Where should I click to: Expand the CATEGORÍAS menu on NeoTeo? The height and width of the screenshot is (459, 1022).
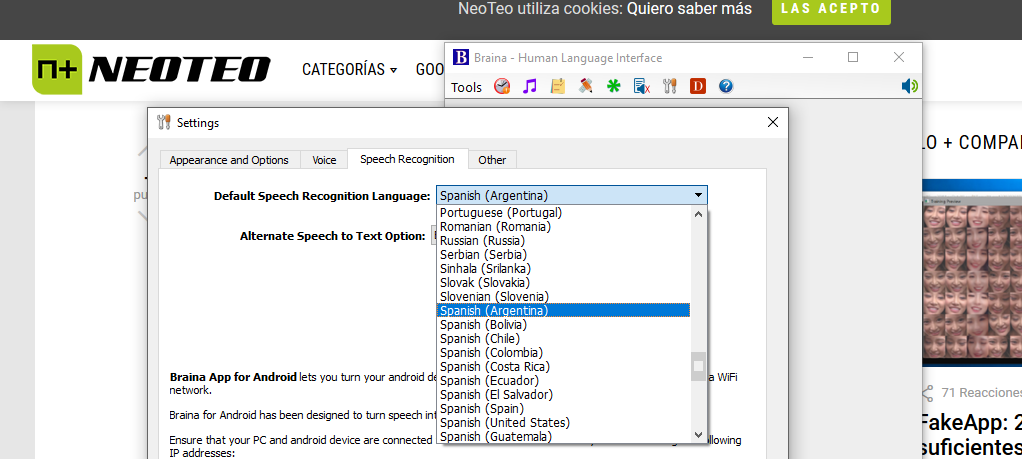tap(349, 69)
